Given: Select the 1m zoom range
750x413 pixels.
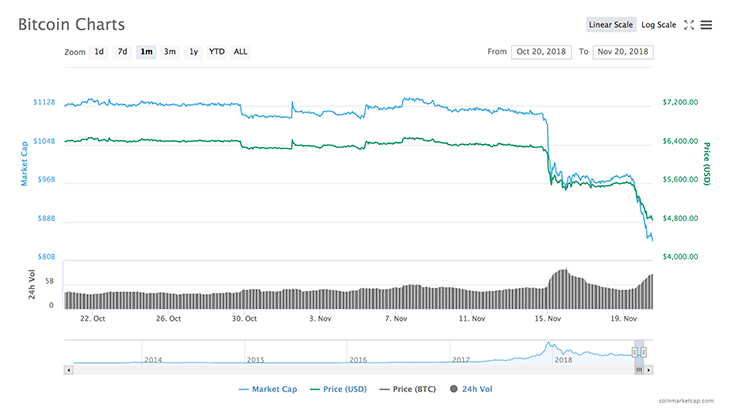Looking at the screenshot, I should 146,52.
